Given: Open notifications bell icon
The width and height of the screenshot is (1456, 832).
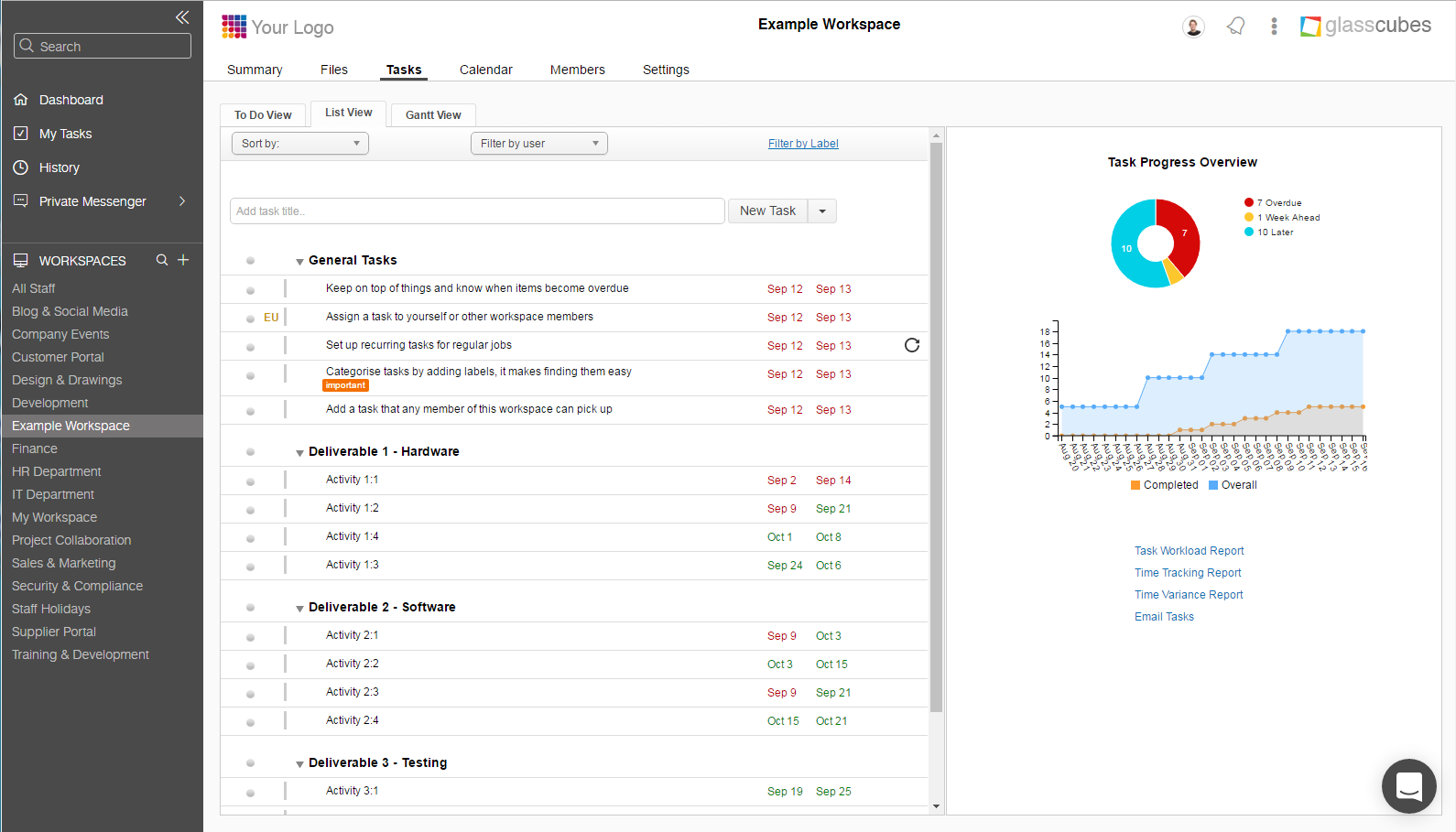Looking at the screenshot, I should 1236,27.
